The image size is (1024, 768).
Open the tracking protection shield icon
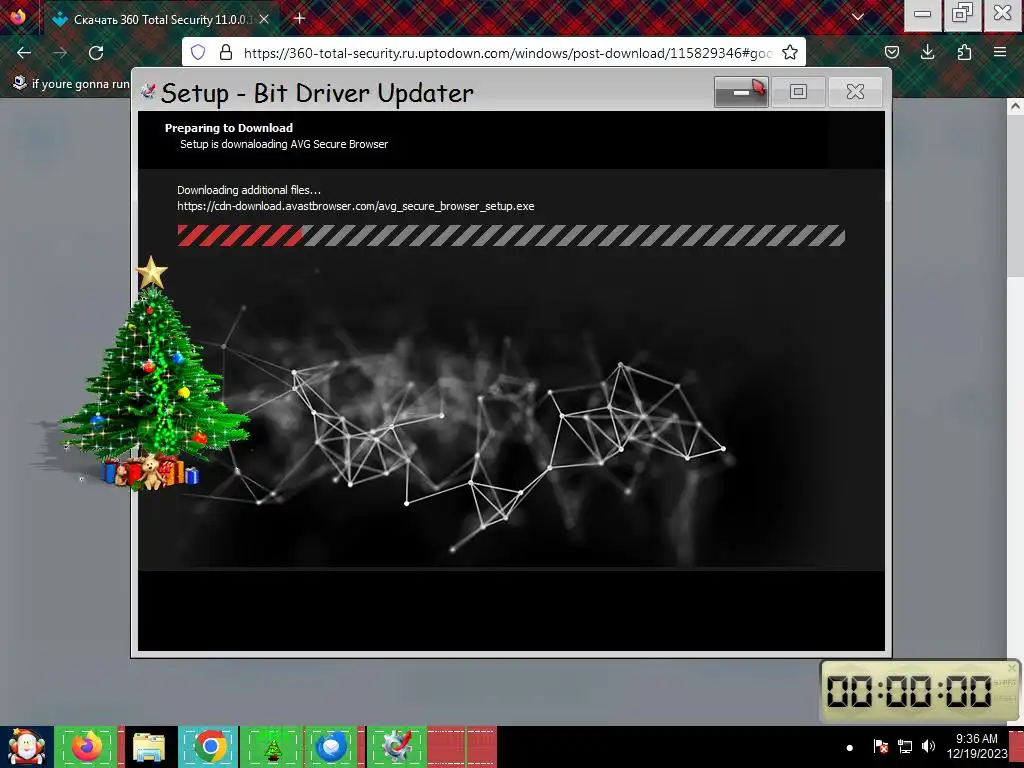coord(198,52)
